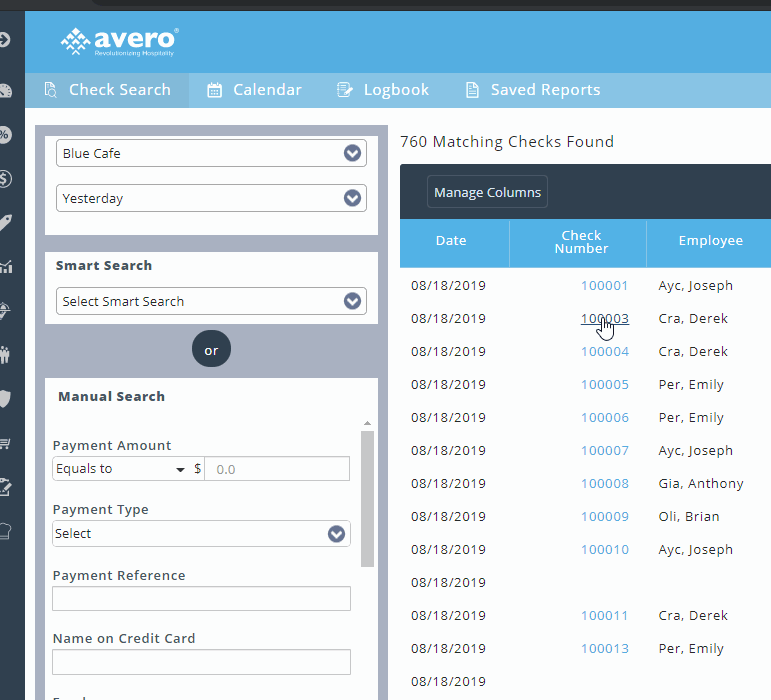Focus the Payment Reference text field
This screenshot has width=771, height=700.
coord(201,598)
